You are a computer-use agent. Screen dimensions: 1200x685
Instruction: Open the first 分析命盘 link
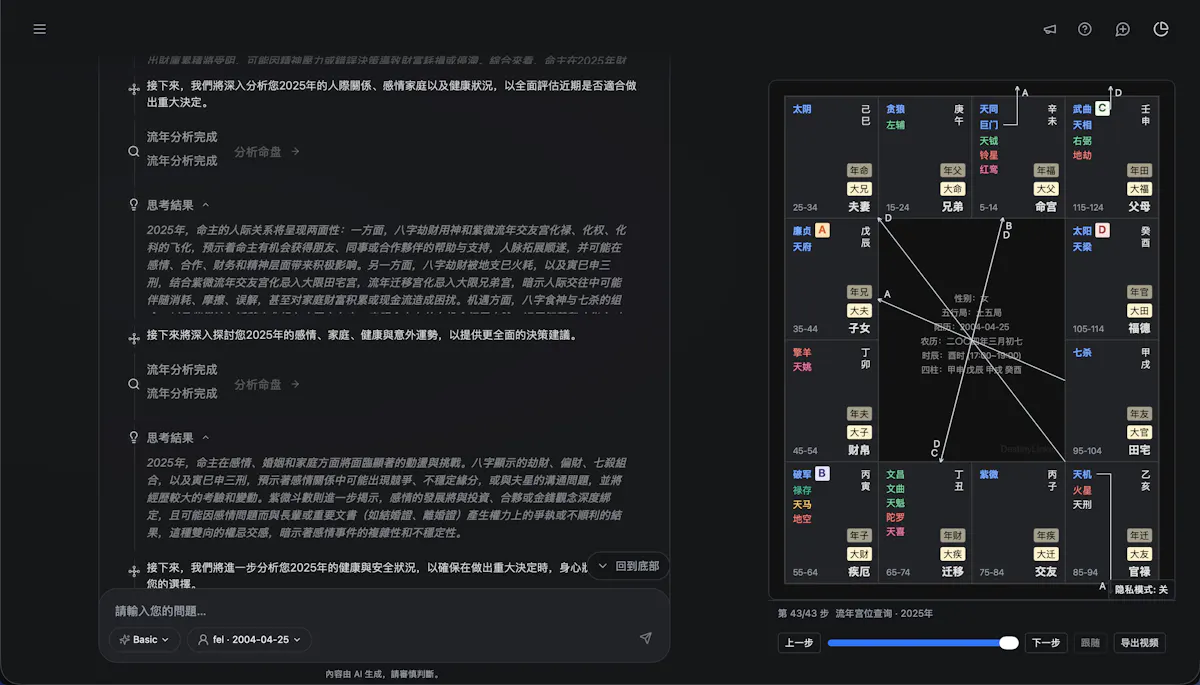(x=267, y=152)
